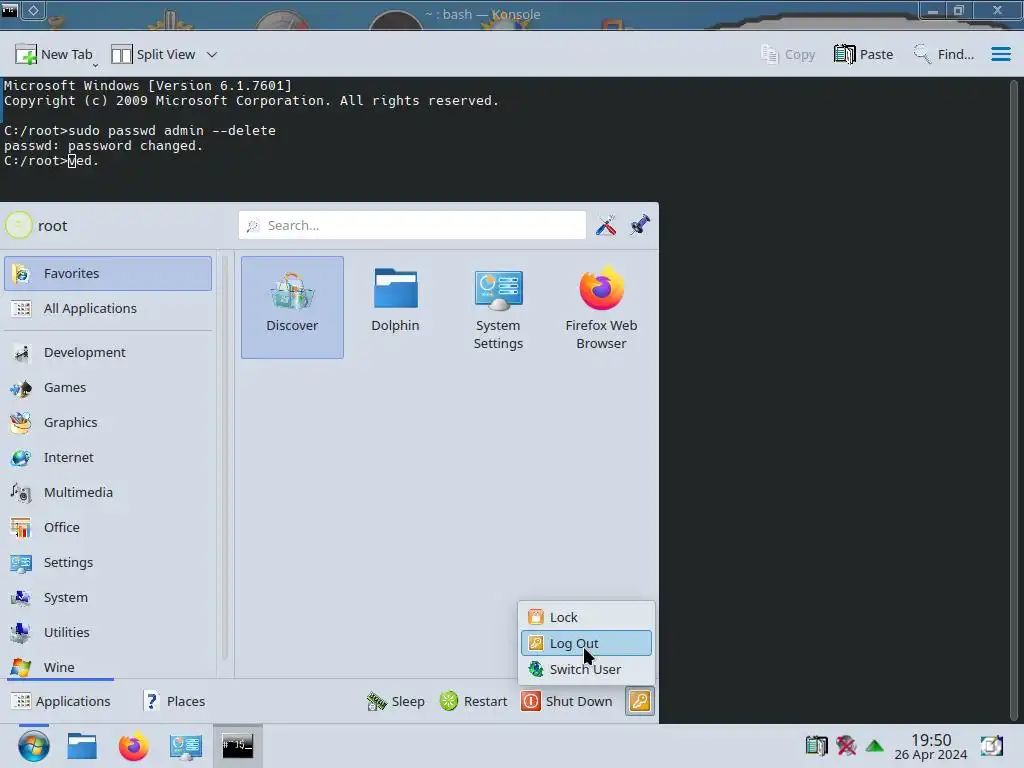The image size is (1024, 768).
Task: Launch Firefox Web Browser from Favorites
Action: [601, 307]
